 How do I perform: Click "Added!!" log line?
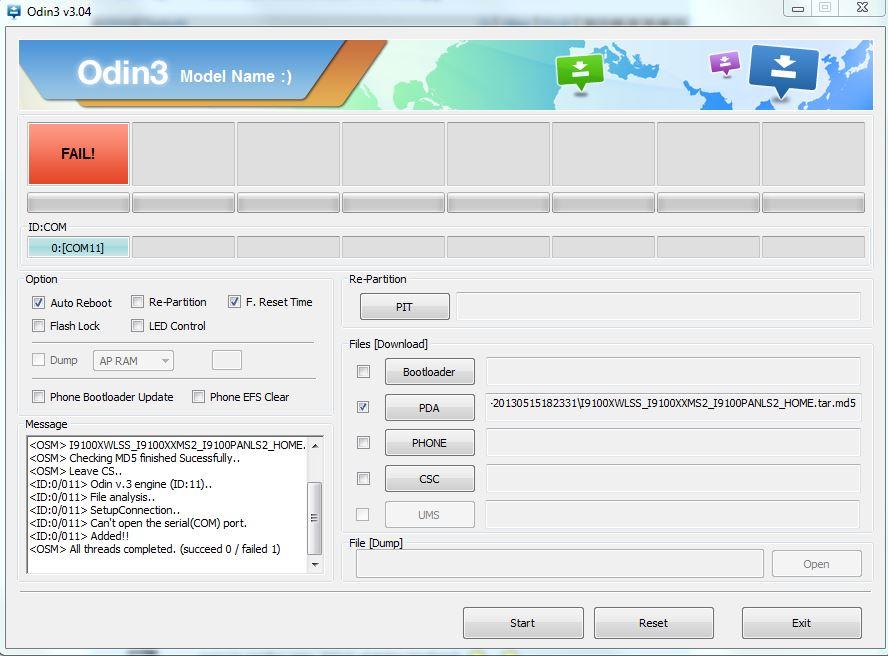(x=79, y=536)
